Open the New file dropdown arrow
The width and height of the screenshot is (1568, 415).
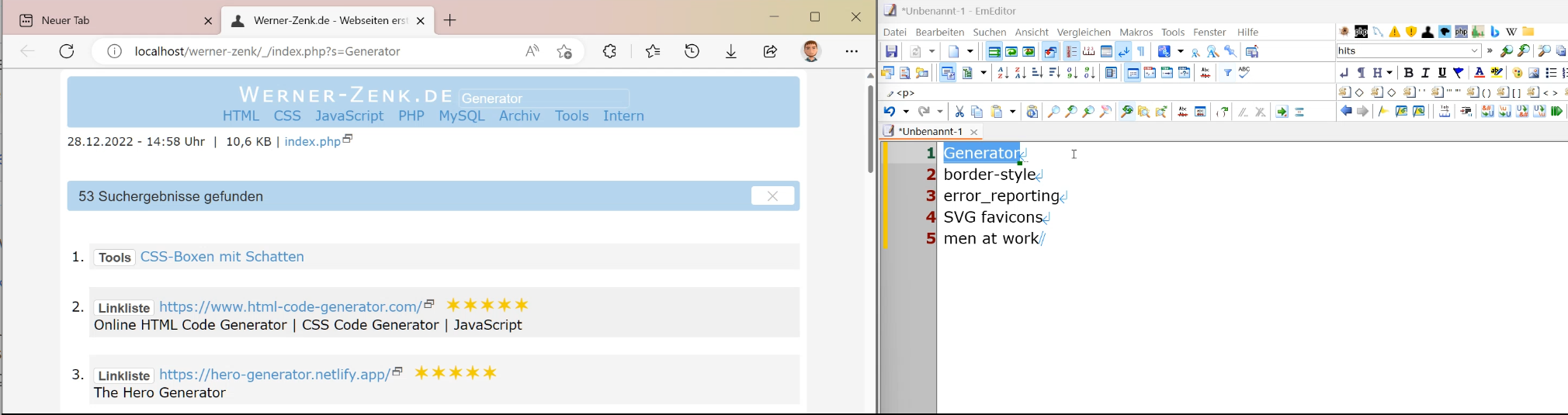pos(970,52)
